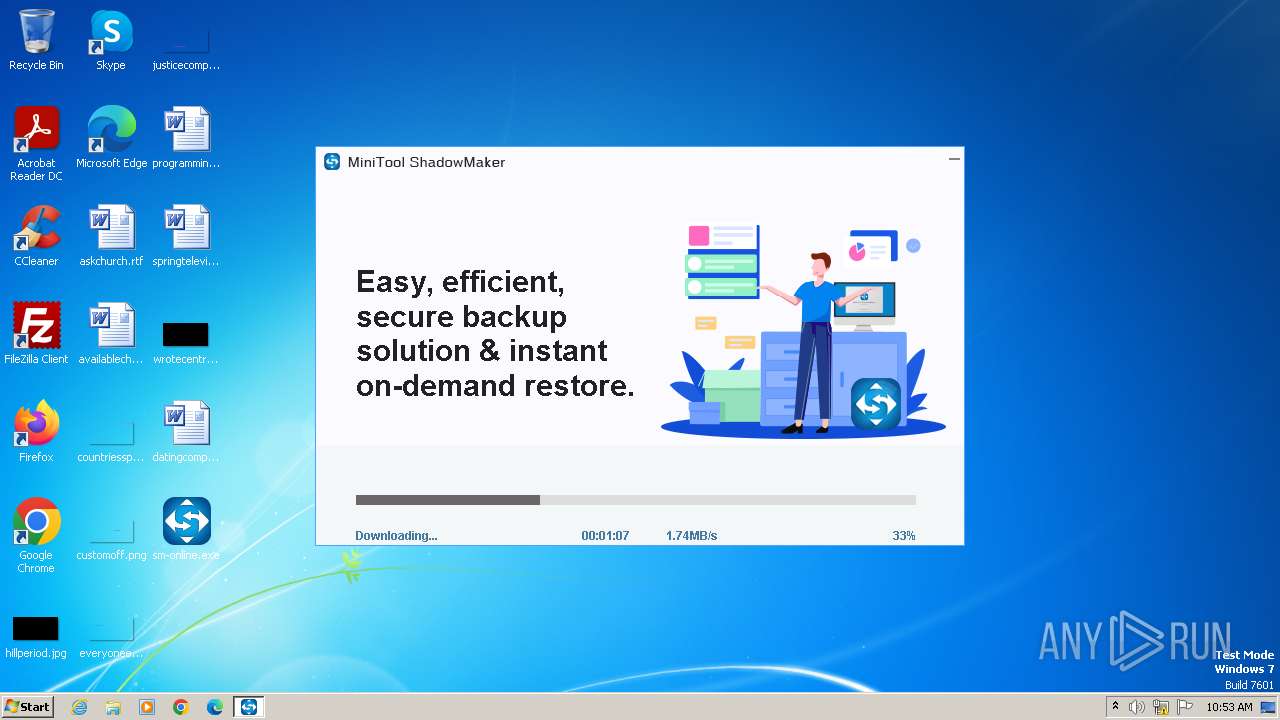Click the 00:01:07 remaining time

coord(605,536)
